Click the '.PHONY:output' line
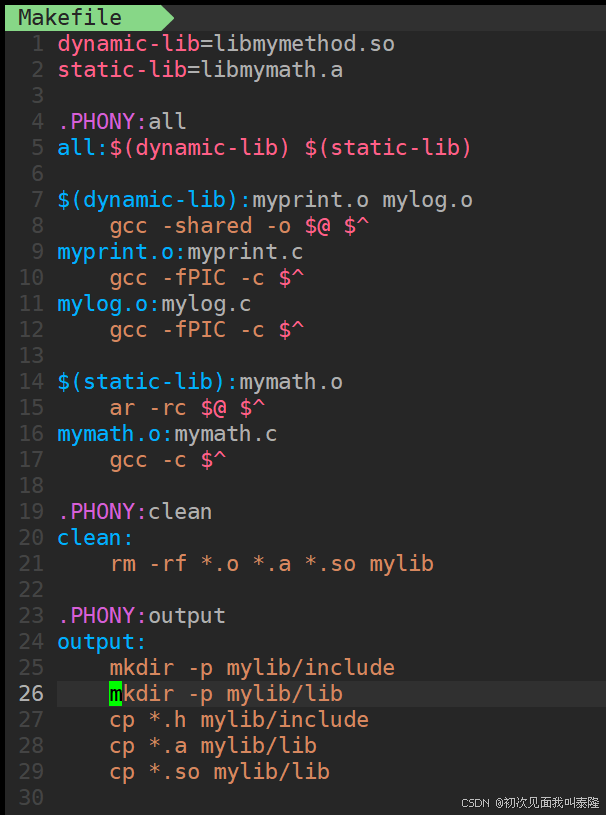This screenshot has height=815, width=606. point(141,616)
